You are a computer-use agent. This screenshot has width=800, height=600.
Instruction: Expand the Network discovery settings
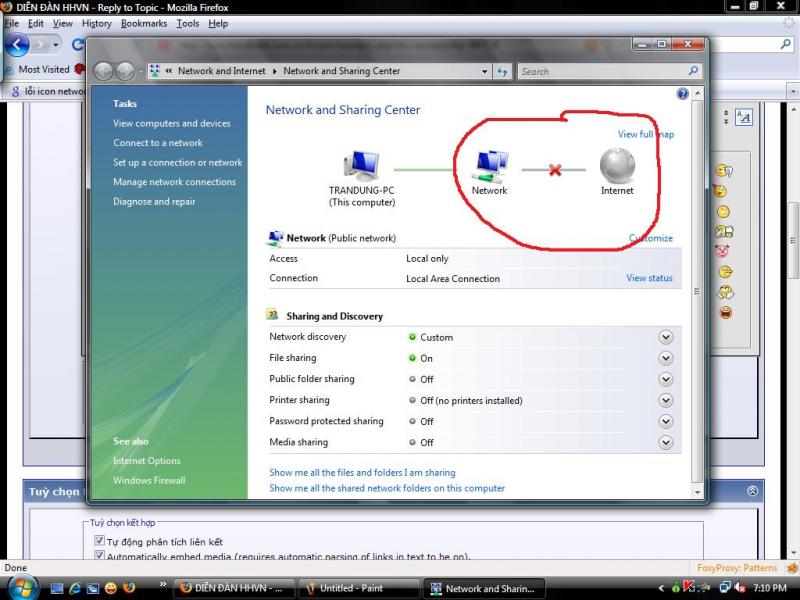pos(666,337)
